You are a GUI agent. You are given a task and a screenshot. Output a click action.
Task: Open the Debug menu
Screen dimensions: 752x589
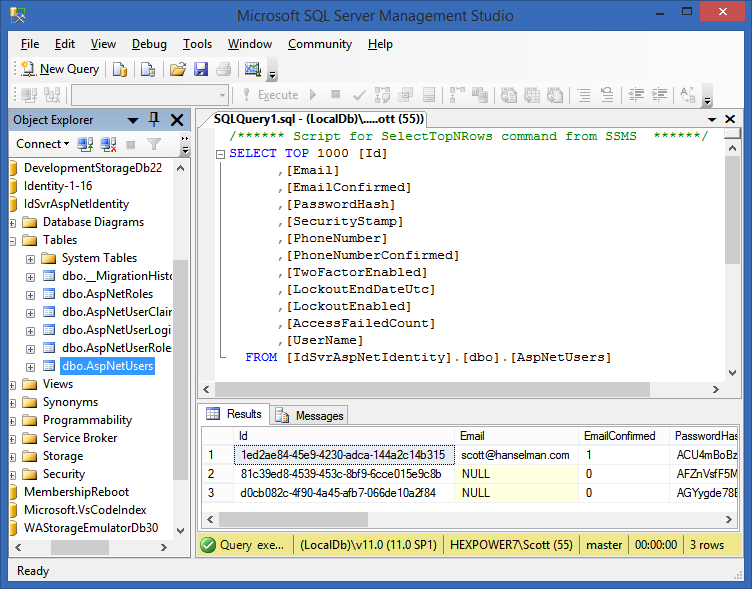(x=149, y=44)
